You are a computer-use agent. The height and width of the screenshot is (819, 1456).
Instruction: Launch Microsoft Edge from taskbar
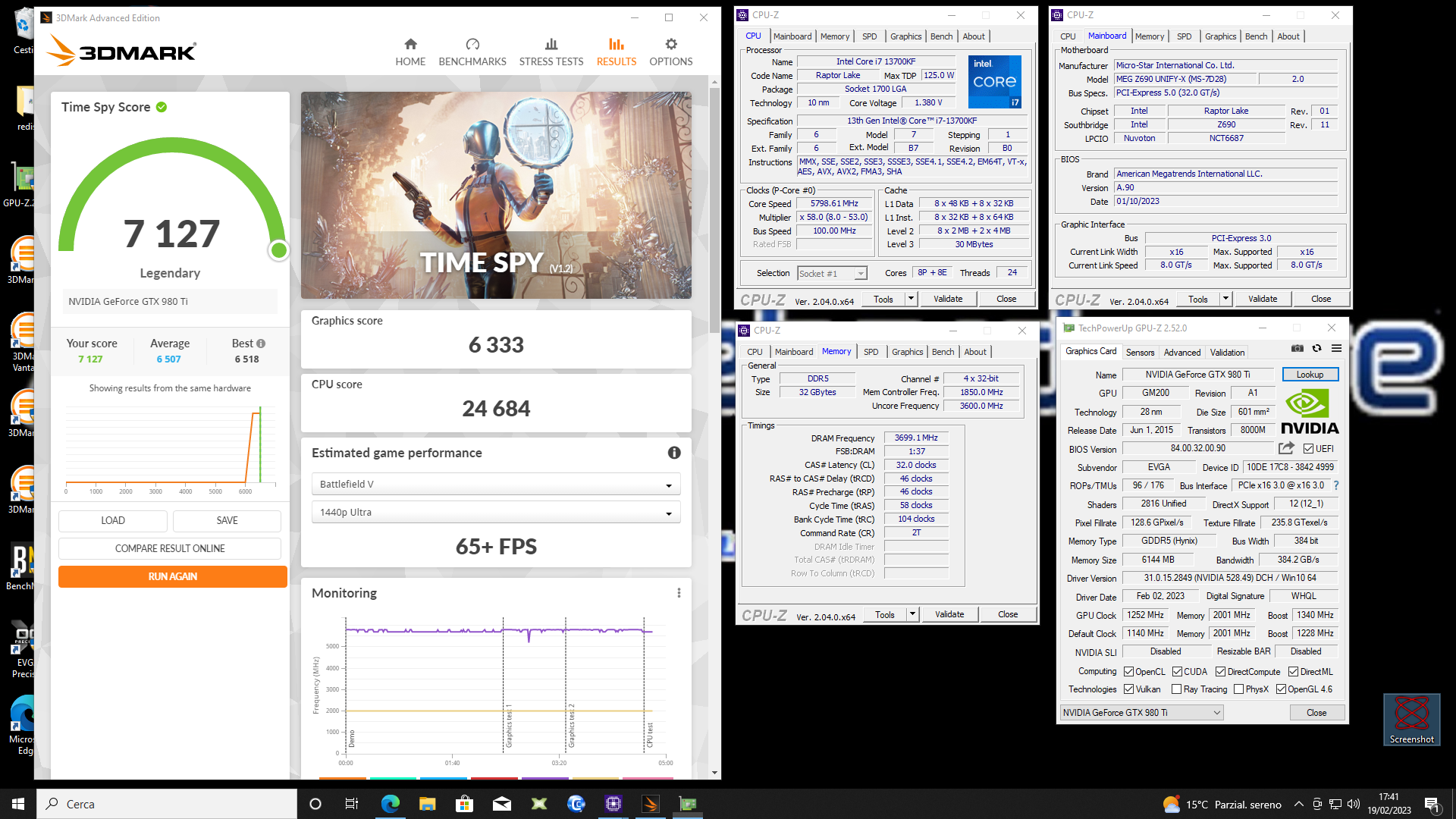click(x=390, y=804)
